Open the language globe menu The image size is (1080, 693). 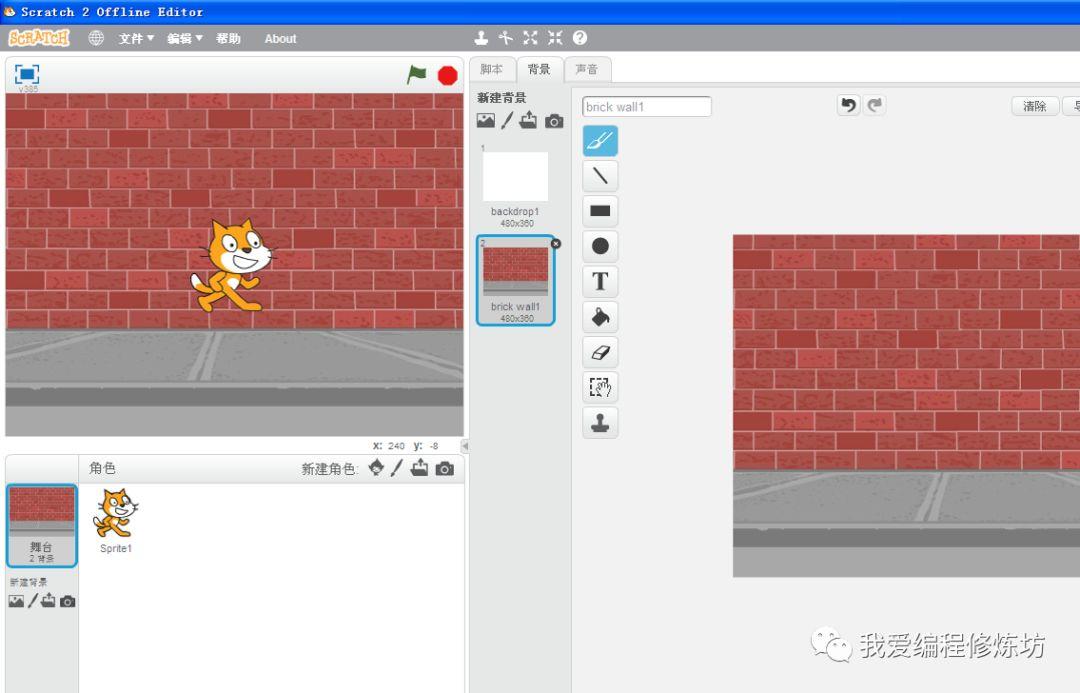[x=96, y=38]
